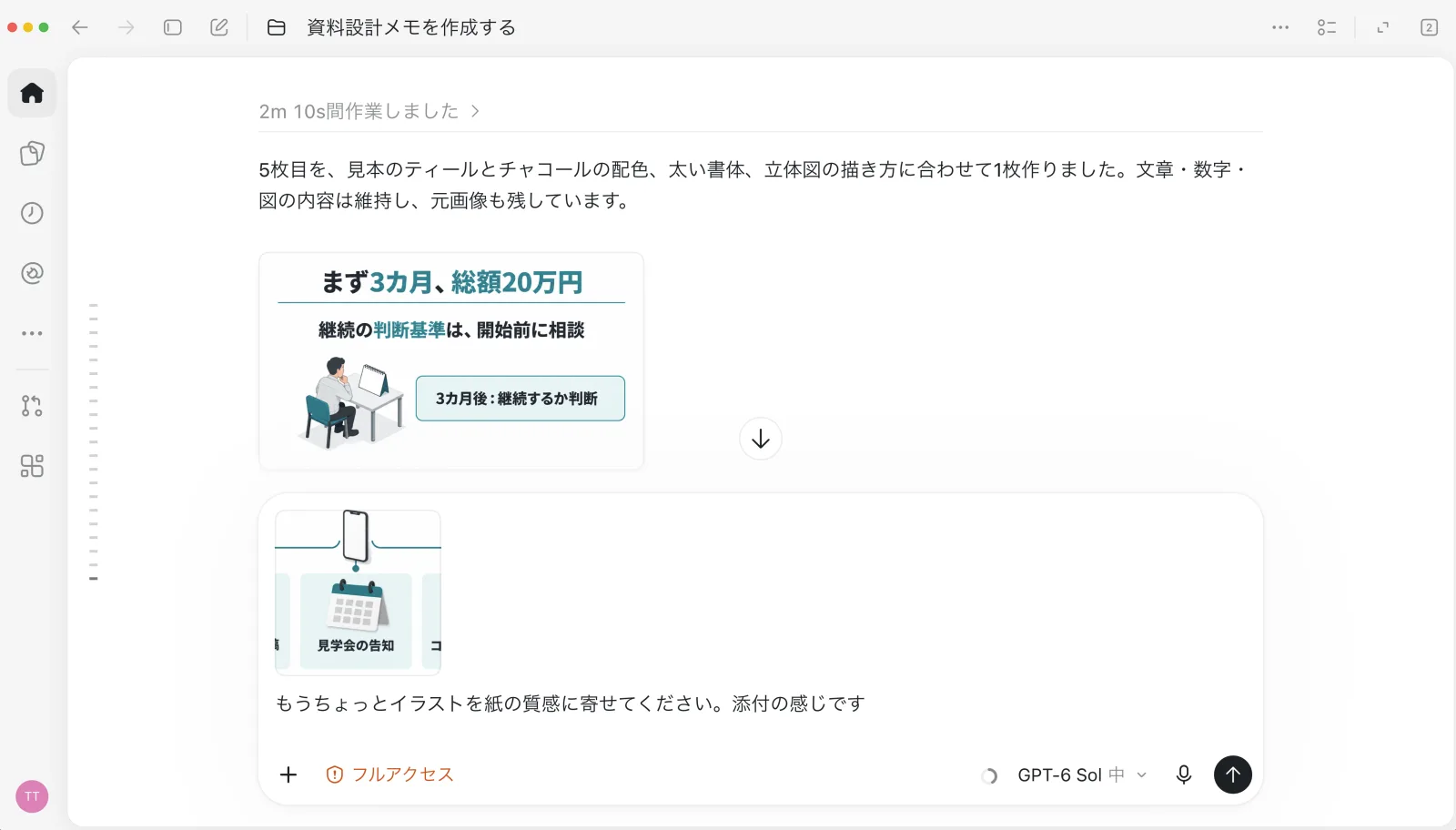Viewport: 1456px width, 830px height.
Task: Open the generated slide image まず3カ月、総額20万円
Action: pos(451,361)
